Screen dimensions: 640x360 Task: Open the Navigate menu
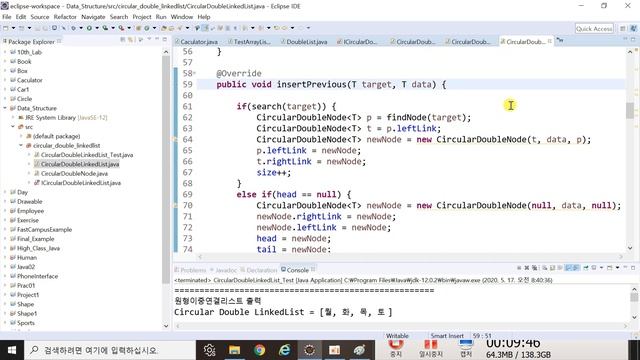(93, 17)
